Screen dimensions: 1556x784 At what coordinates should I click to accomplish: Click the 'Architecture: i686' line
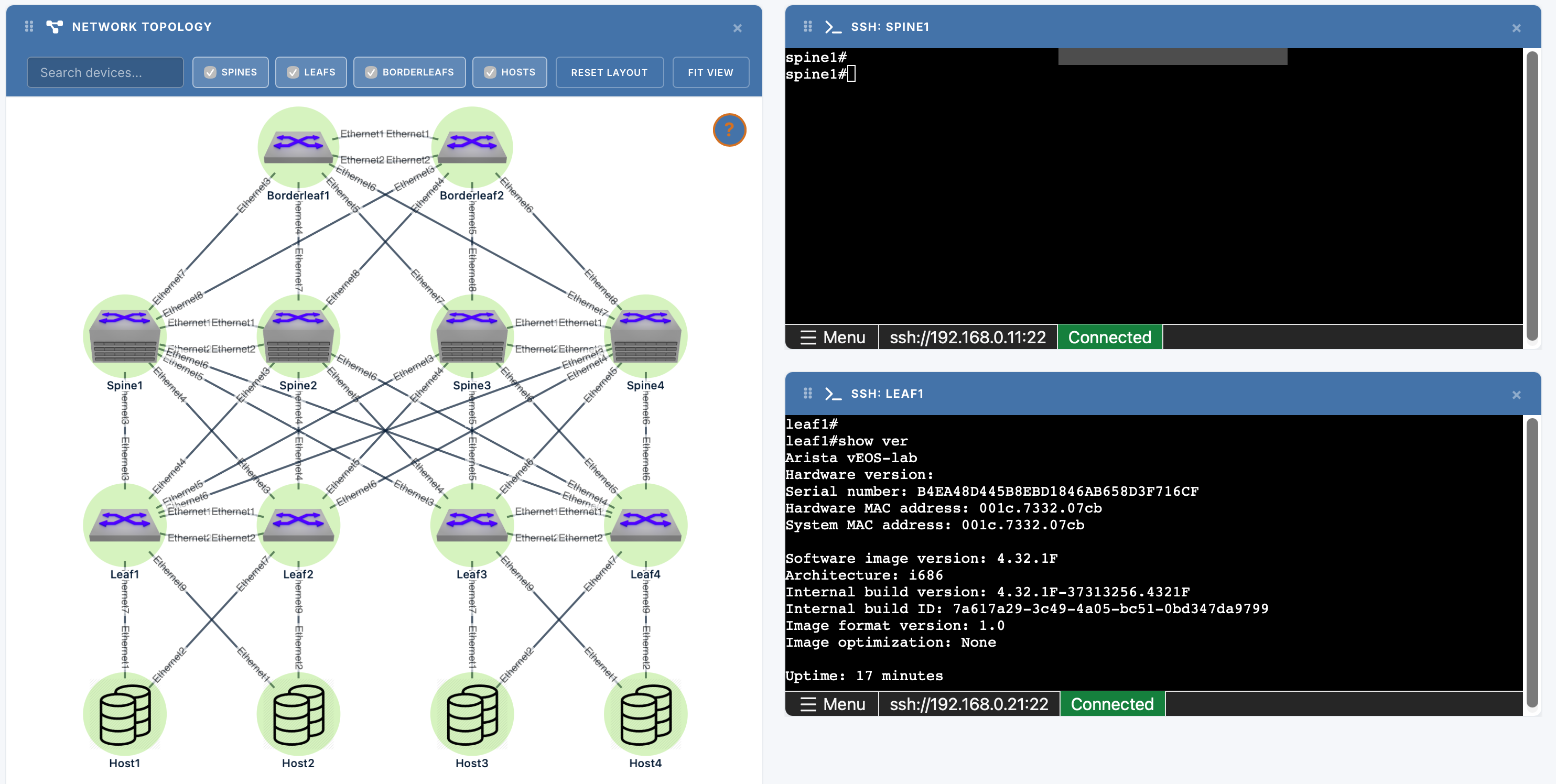pos(864,575)
